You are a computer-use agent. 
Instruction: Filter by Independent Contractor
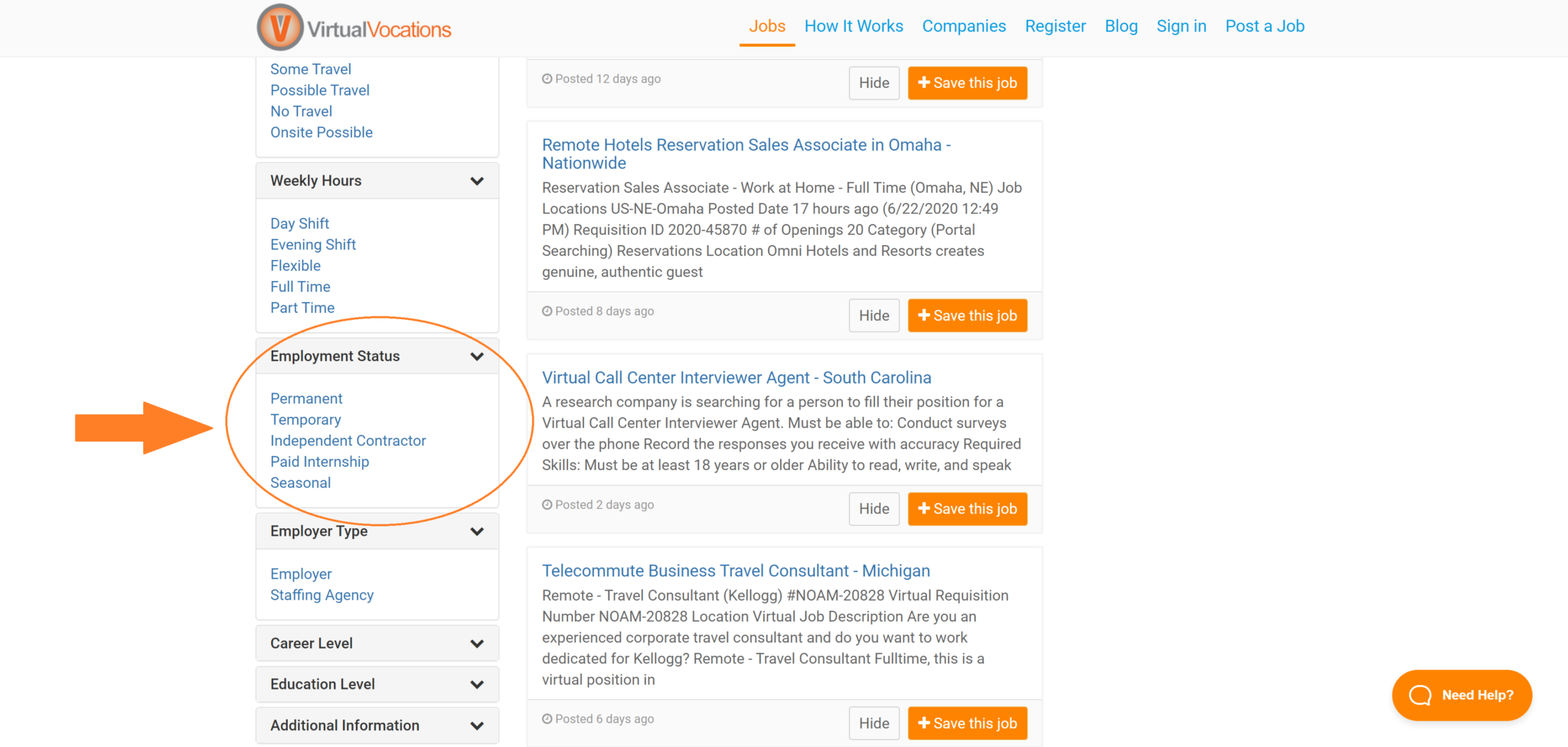[348, 441]
